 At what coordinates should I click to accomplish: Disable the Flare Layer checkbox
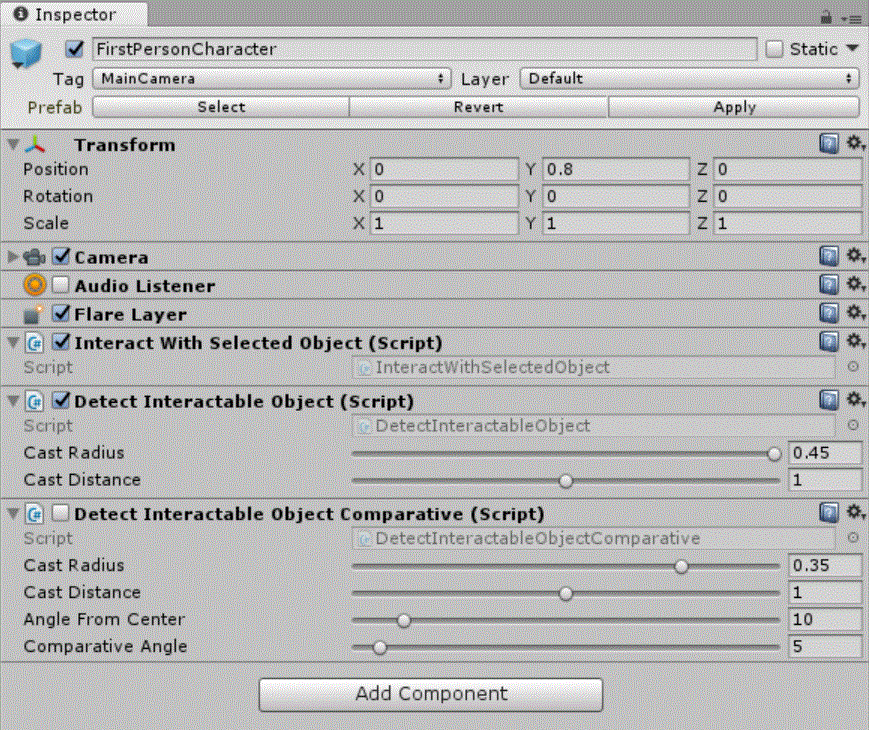click(61, 314)
